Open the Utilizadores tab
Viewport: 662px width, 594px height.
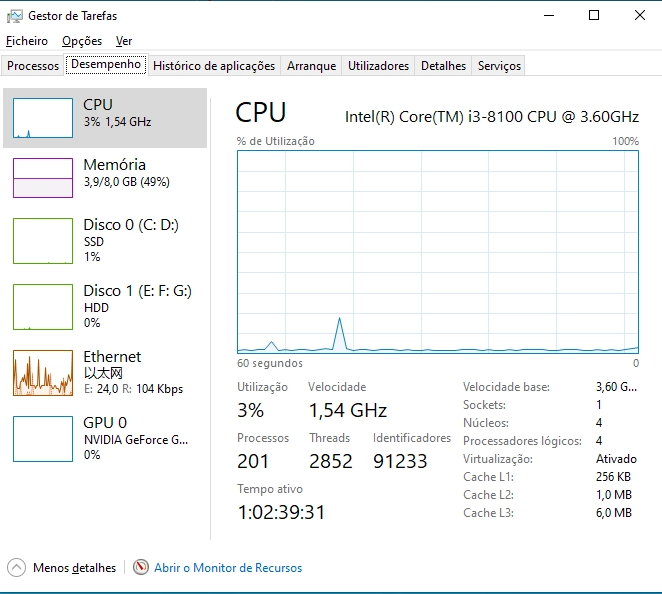click(378, 66)
